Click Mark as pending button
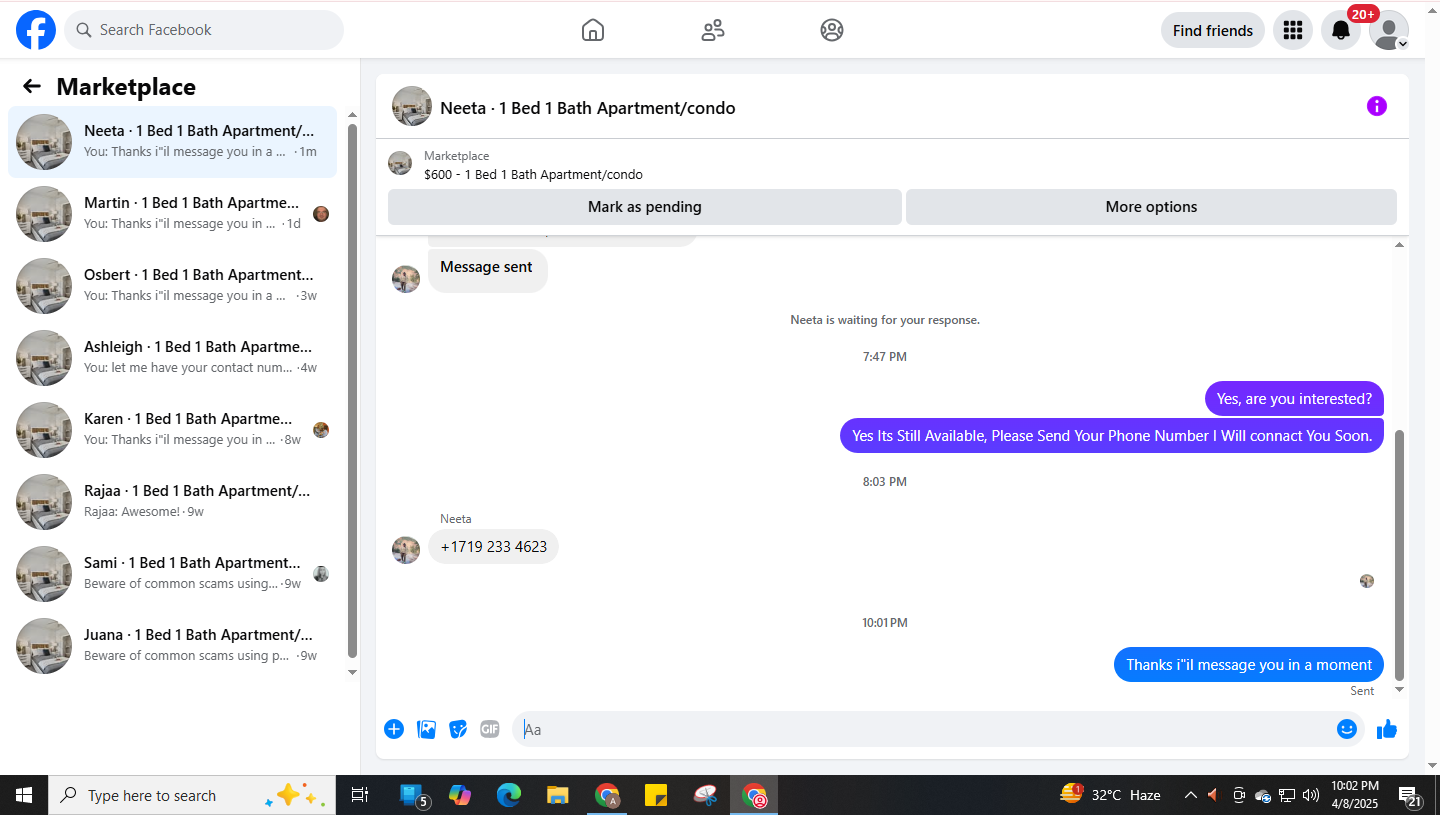 (x=645, y=207)
